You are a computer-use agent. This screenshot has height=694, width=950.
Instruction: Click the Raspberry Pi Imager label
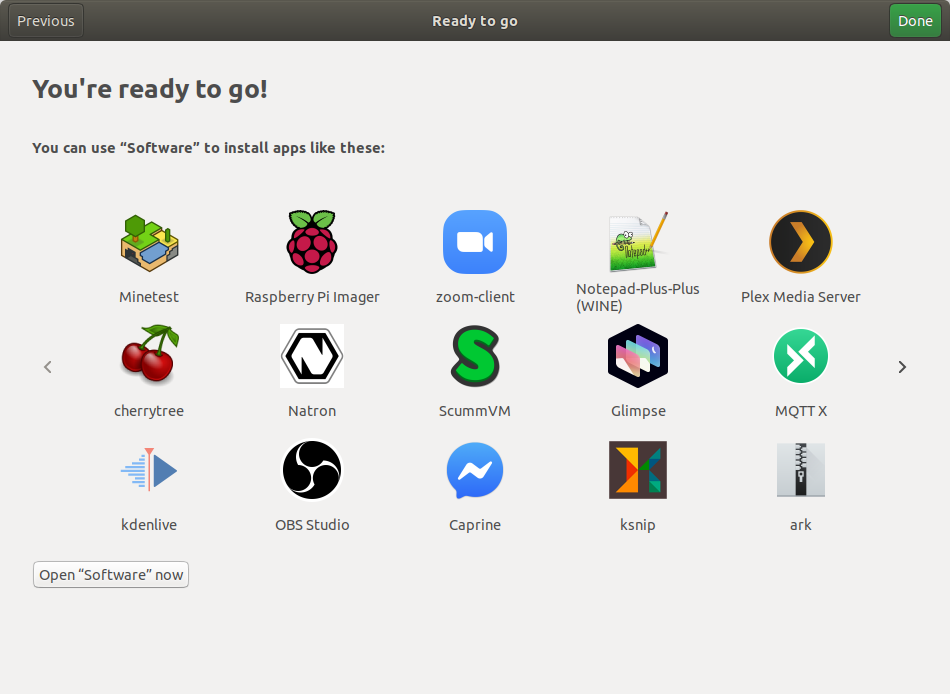[x=312, y=297]
